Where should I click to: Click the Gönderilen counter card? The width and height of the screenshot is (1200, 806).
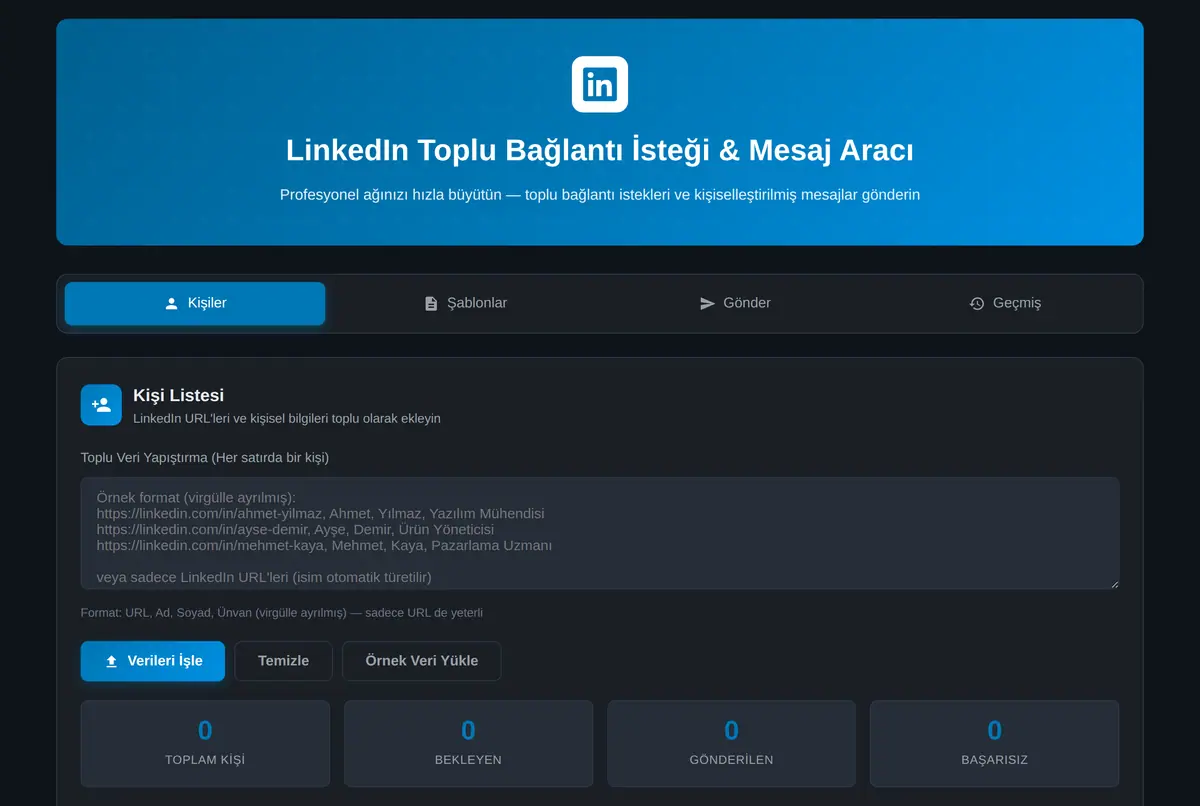coord(731,743)
